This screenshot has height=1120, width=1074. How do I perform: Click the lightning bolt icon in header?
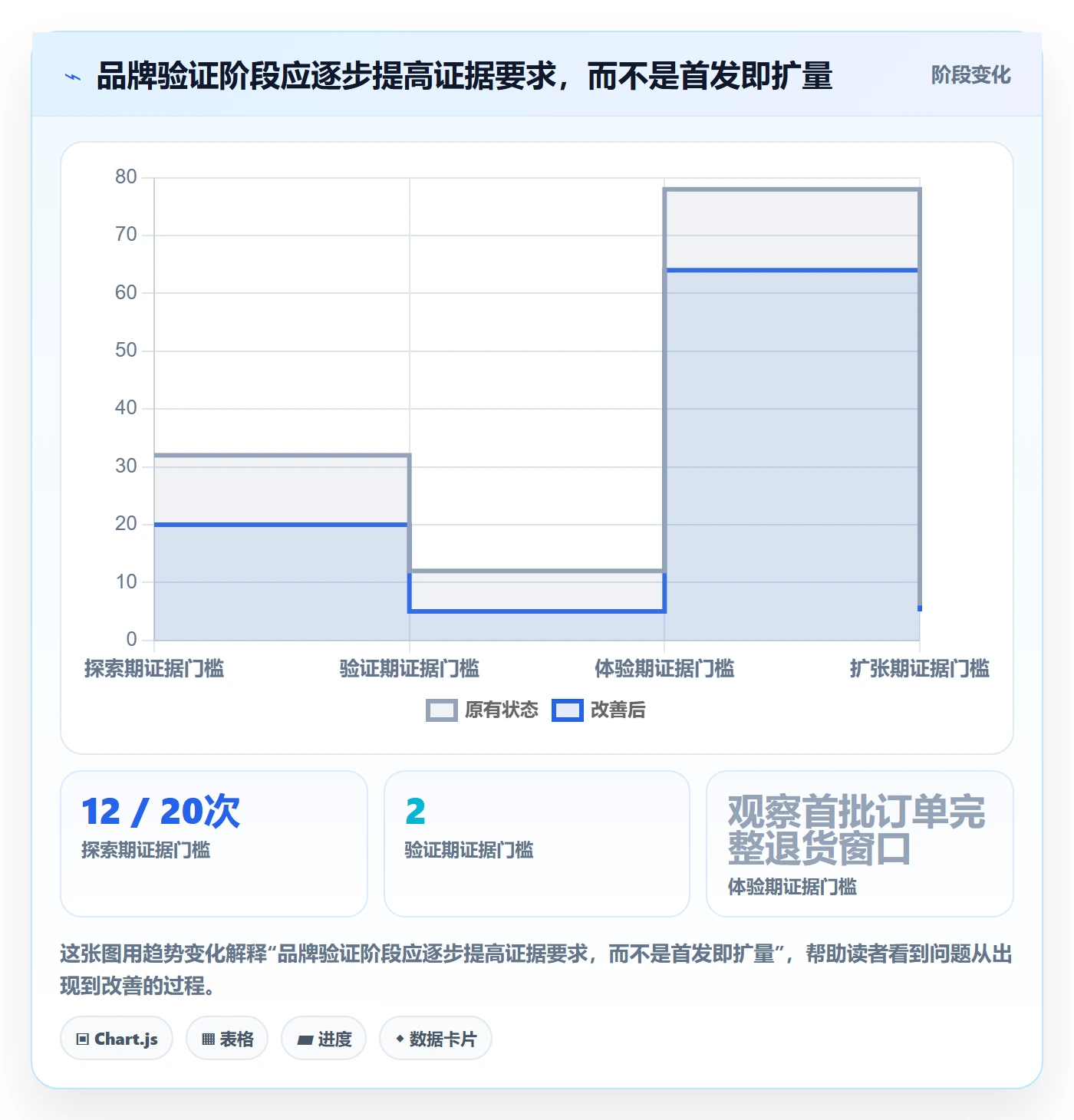tap(73, 77)
